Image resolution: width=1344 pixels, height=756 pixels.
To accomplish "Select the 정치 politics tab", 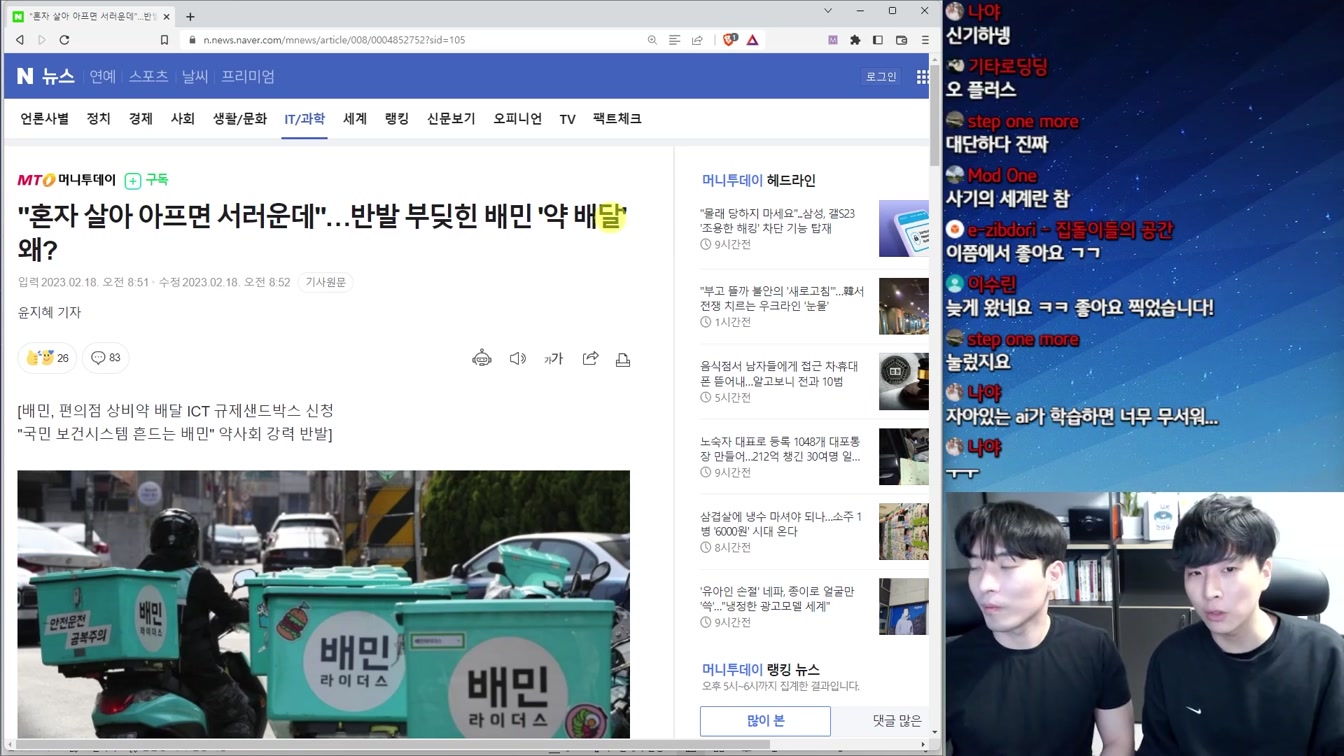I will tap(98, 119).
